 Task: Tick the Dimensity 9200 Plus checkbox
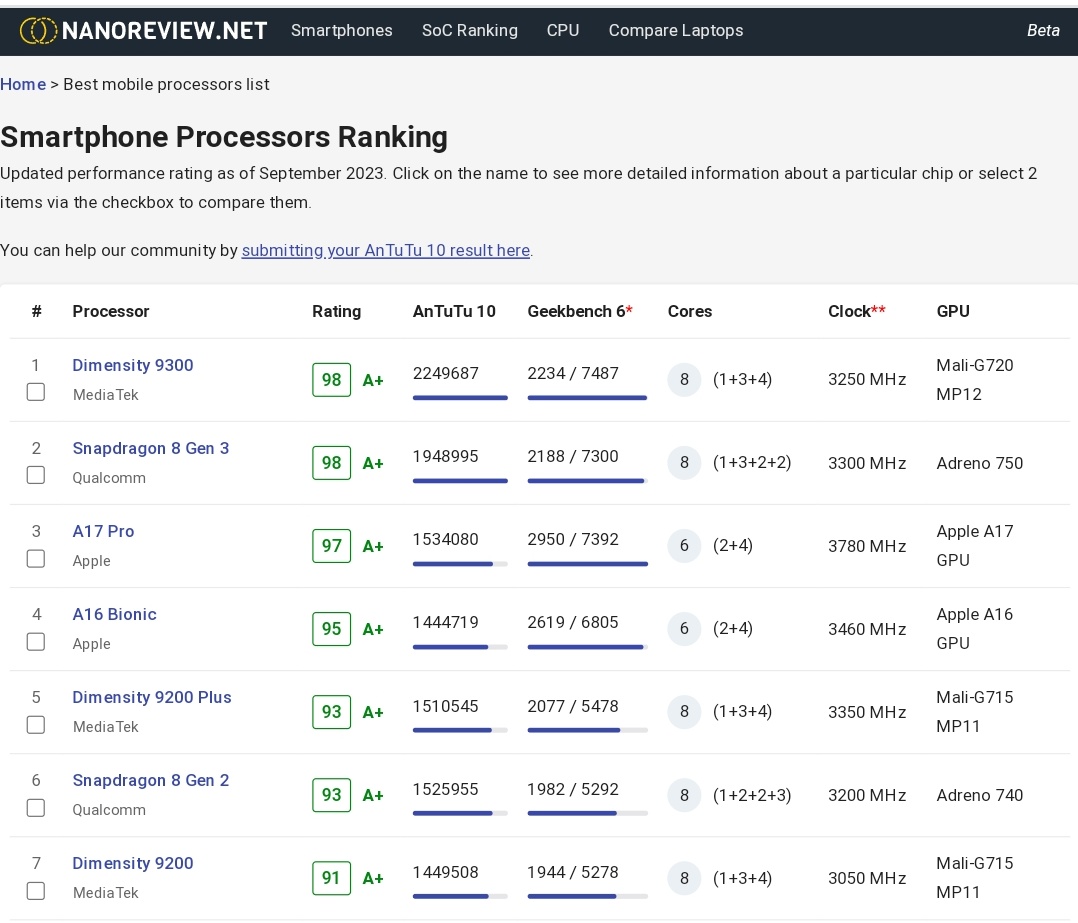click(36, 725)
